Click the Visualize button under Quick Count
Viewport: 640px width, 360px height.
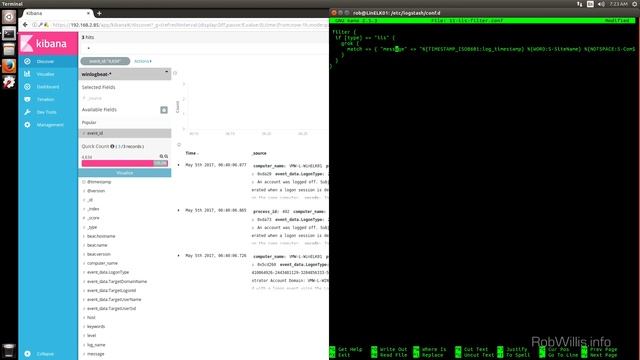click(124, 173)
